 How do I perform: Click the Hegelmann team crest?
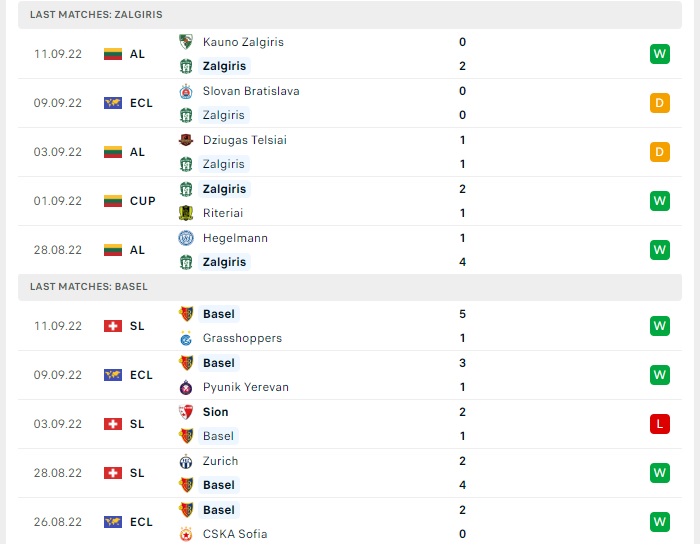click(186, 238)
